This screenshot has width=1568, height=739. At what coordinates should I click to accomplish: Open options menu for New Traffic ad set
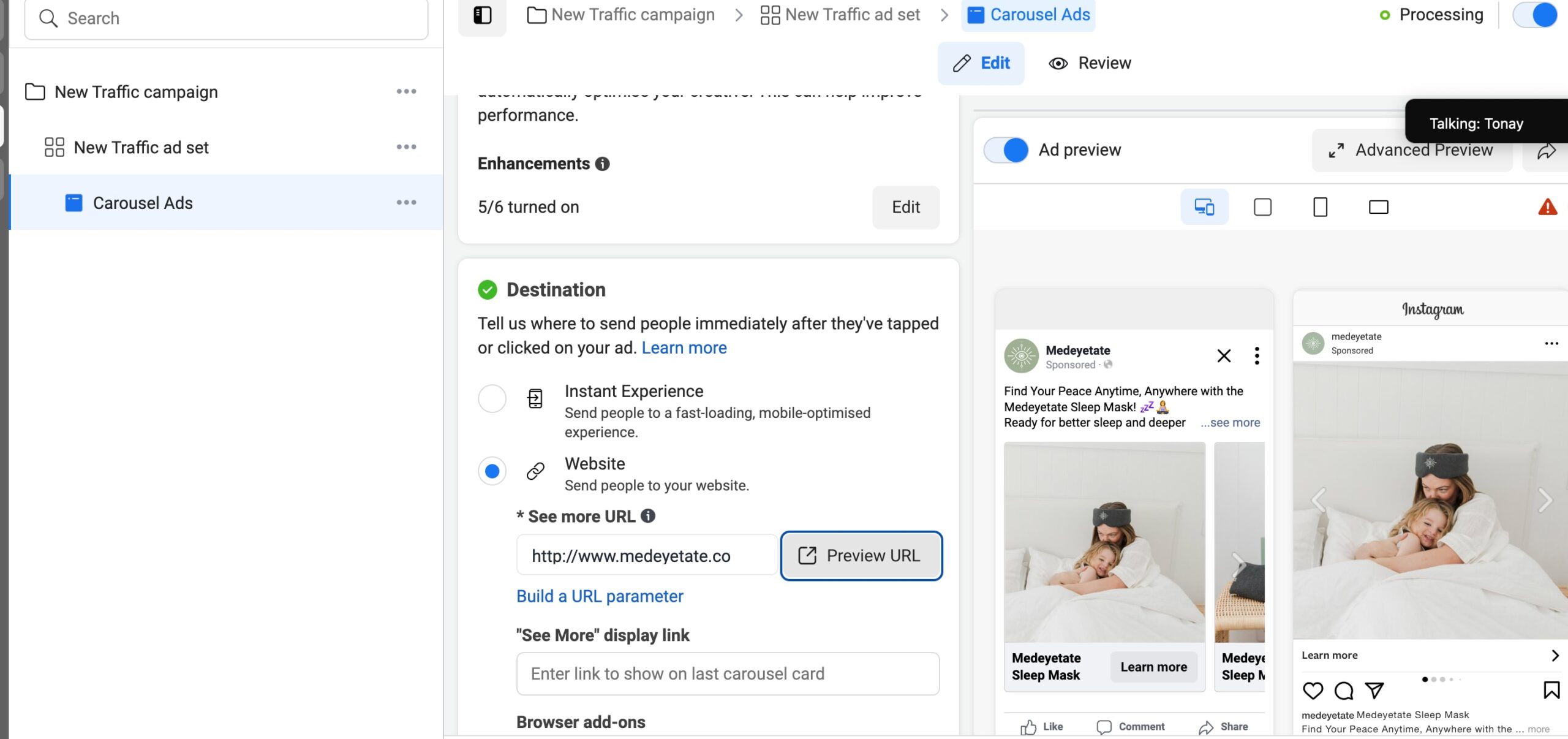click(x=406, y=147)
